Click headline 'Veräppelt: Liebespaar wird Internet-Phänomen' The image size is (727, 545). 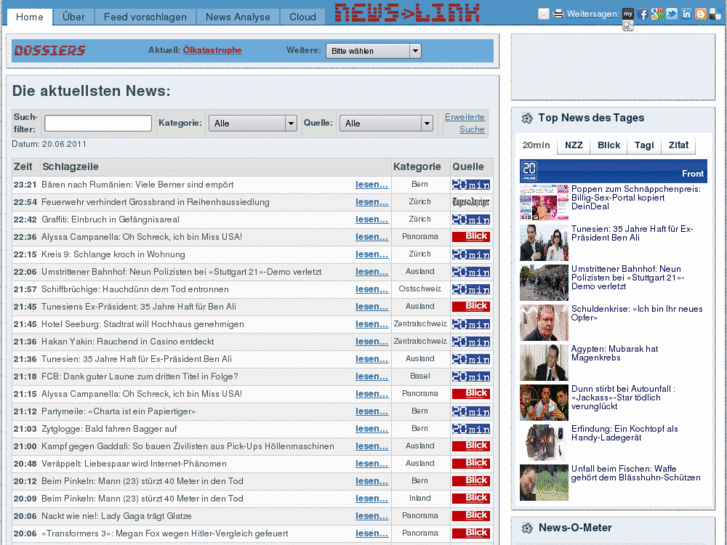pyautogui.click(x=134, y=464)
